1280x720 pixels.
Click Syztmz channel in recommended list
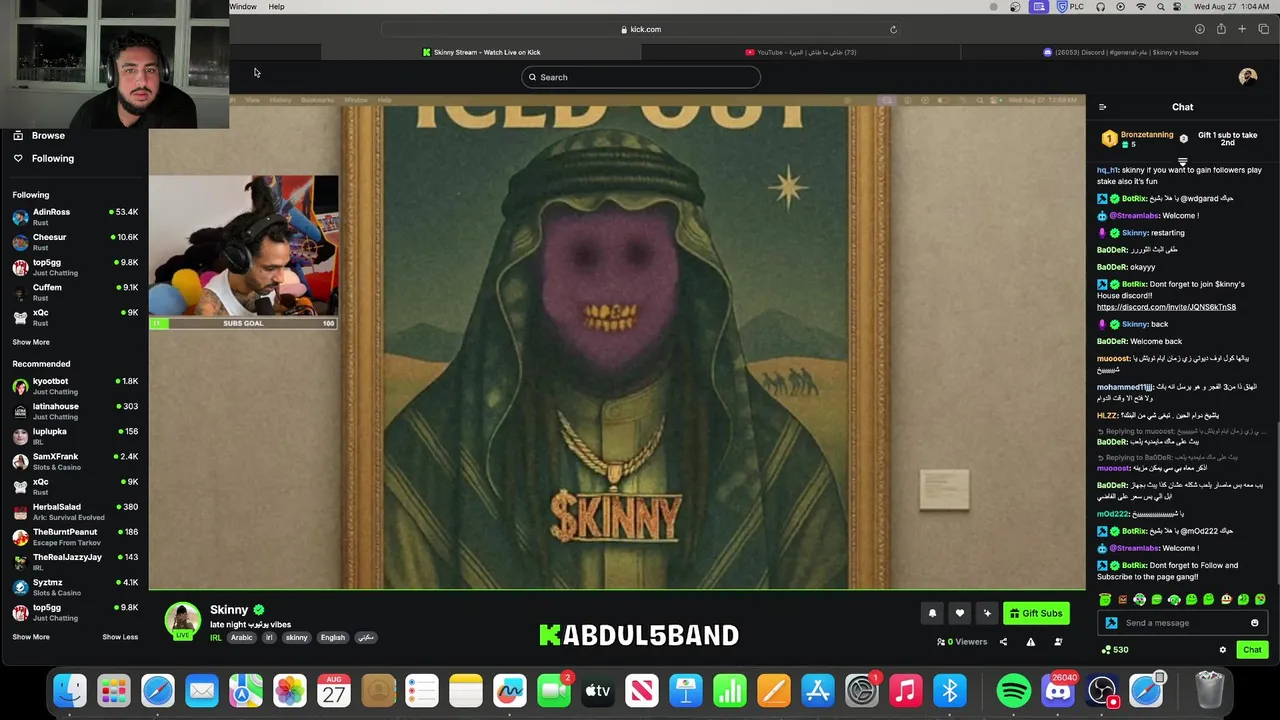point(75,587)
